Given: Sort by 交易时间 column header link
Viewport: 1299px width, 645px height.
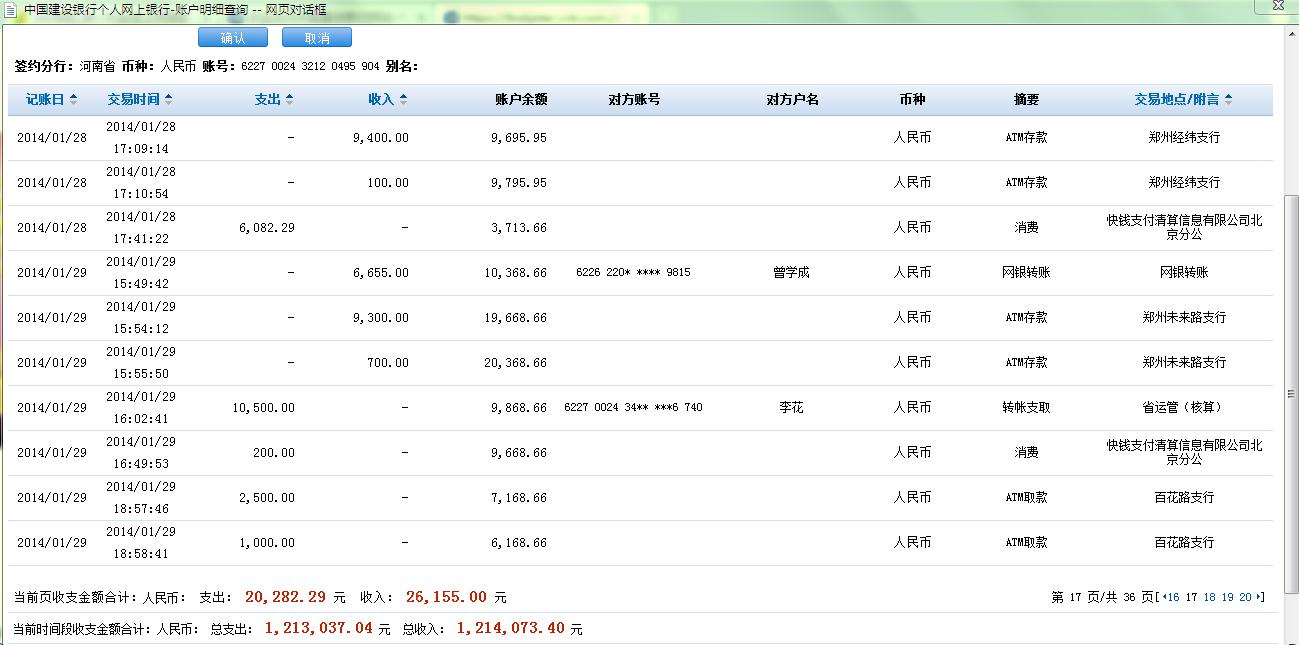Looking at the screenshot, I should [x=134, y=100].
